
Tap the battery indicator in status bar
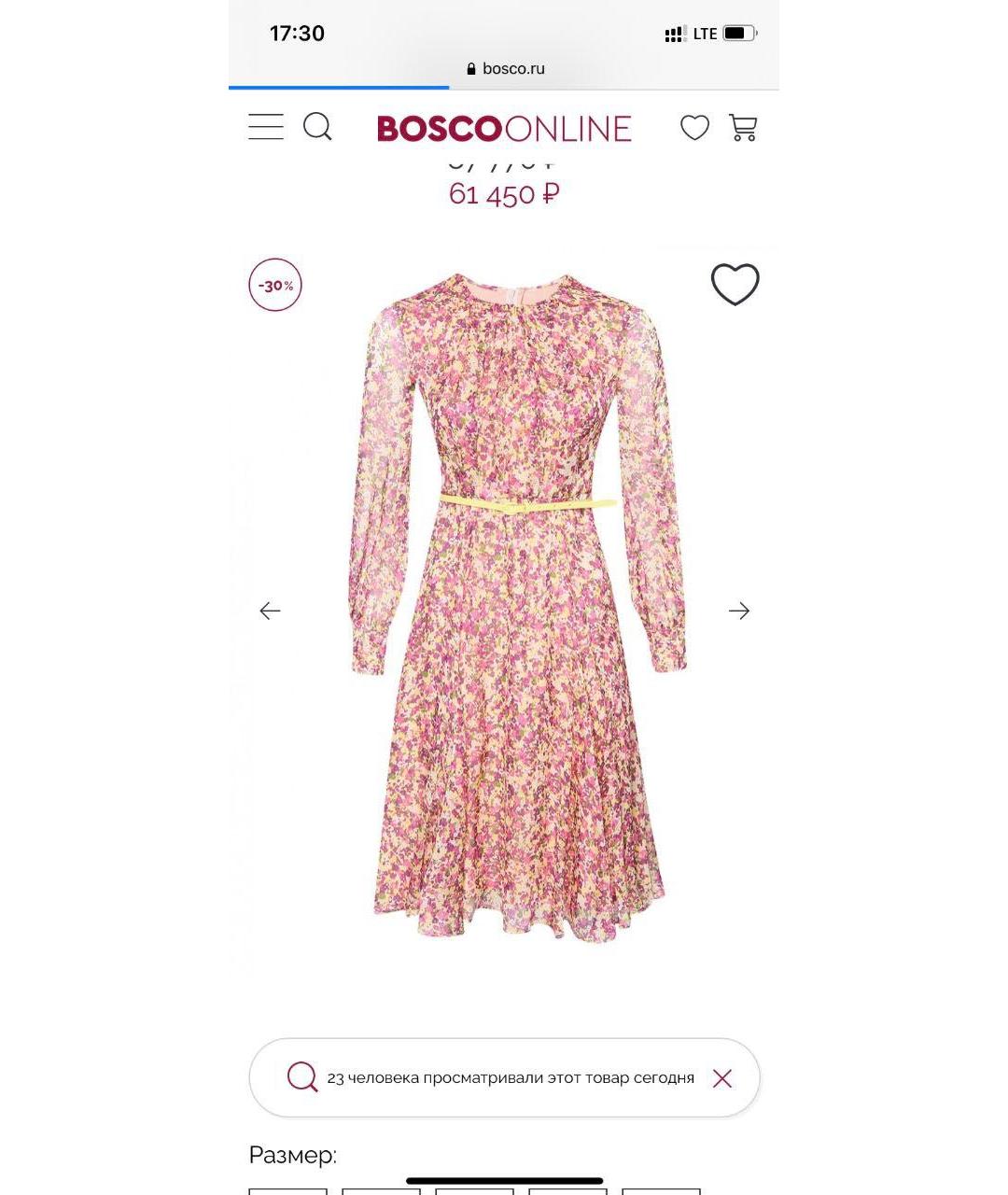point(739,34)
